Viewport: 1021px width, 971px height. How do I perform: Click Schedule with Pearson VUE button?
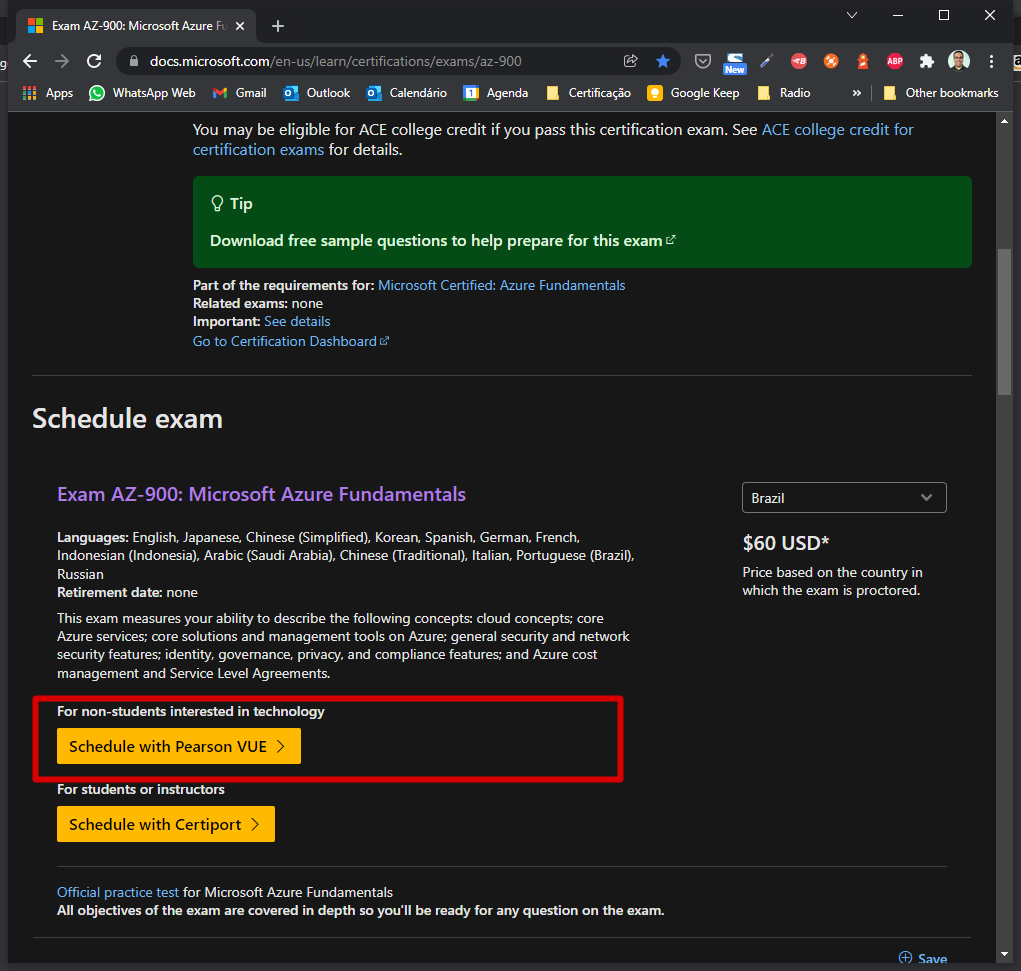coord(178,746)
